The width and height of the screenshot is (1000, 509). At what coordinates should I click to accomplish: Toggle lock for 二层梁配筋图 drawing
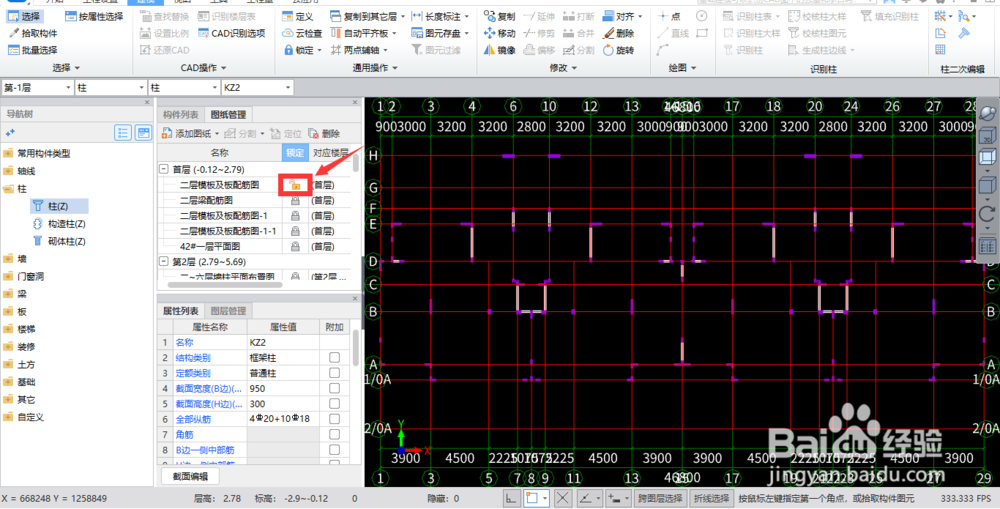[x=295, y=200]
